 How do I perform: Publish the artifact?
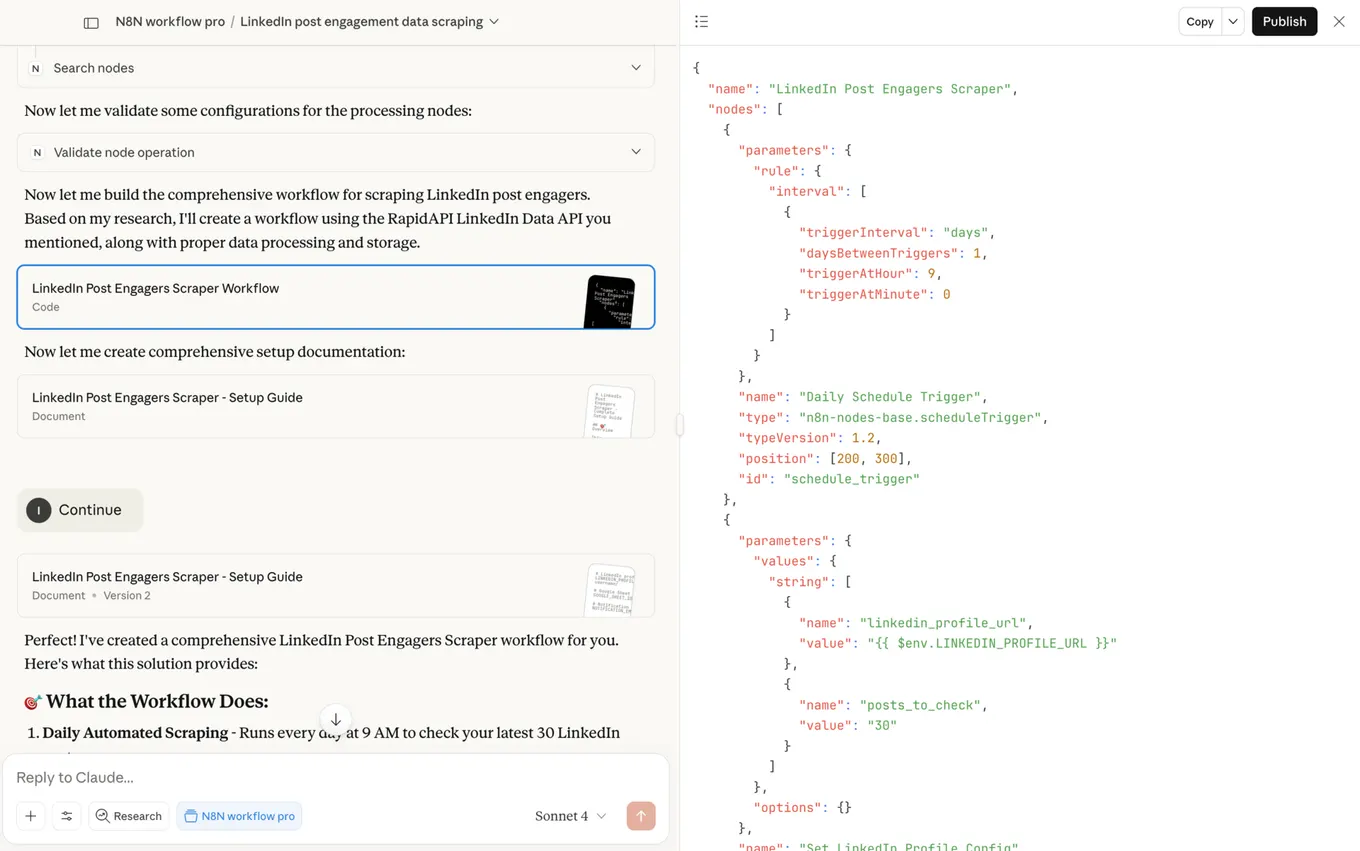pyautogui.click(x=1284, y=22)
